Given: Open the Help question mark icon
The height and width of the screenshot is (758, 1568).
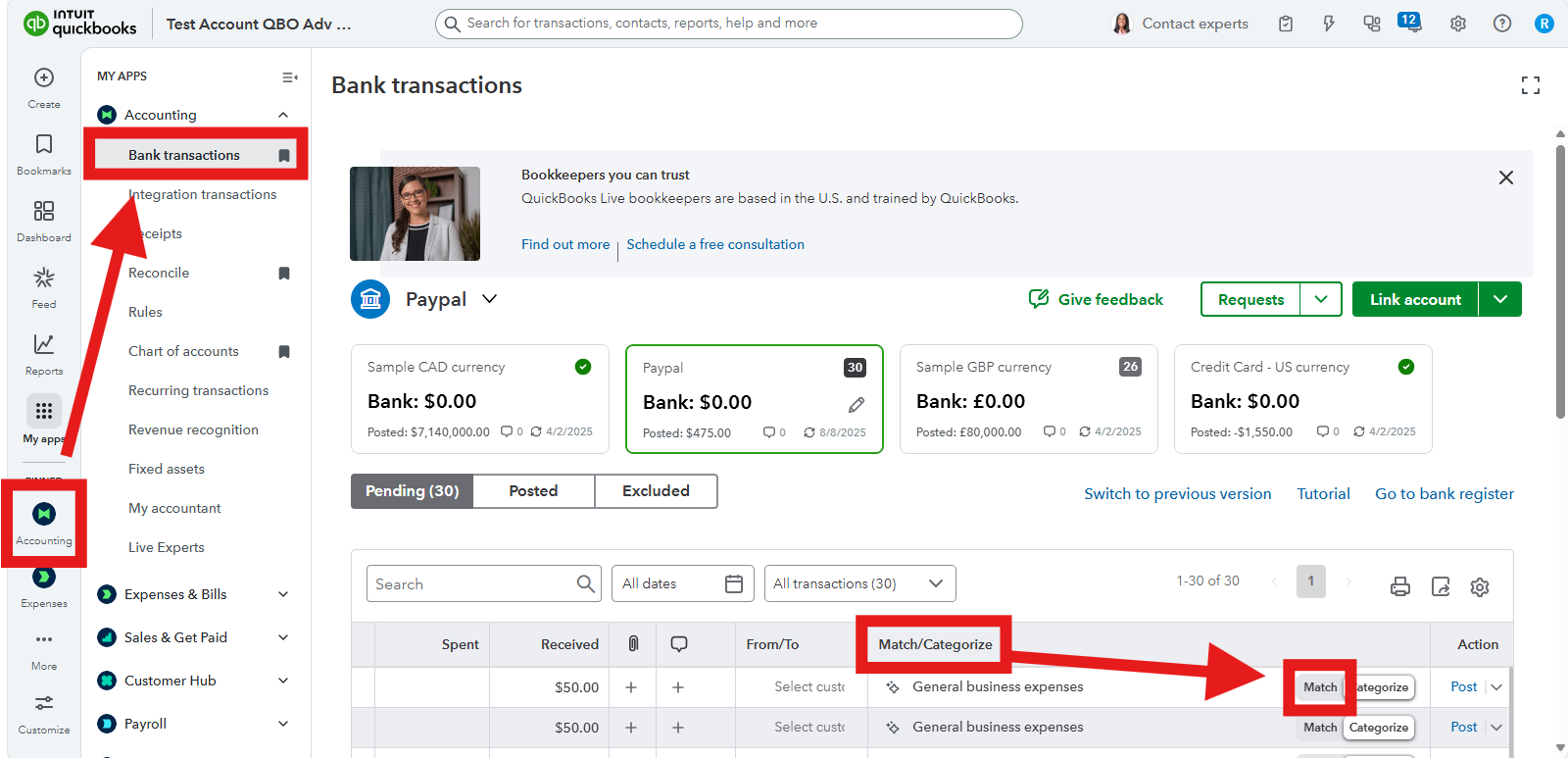Looking at the screenshot, I should point(1502,24).
